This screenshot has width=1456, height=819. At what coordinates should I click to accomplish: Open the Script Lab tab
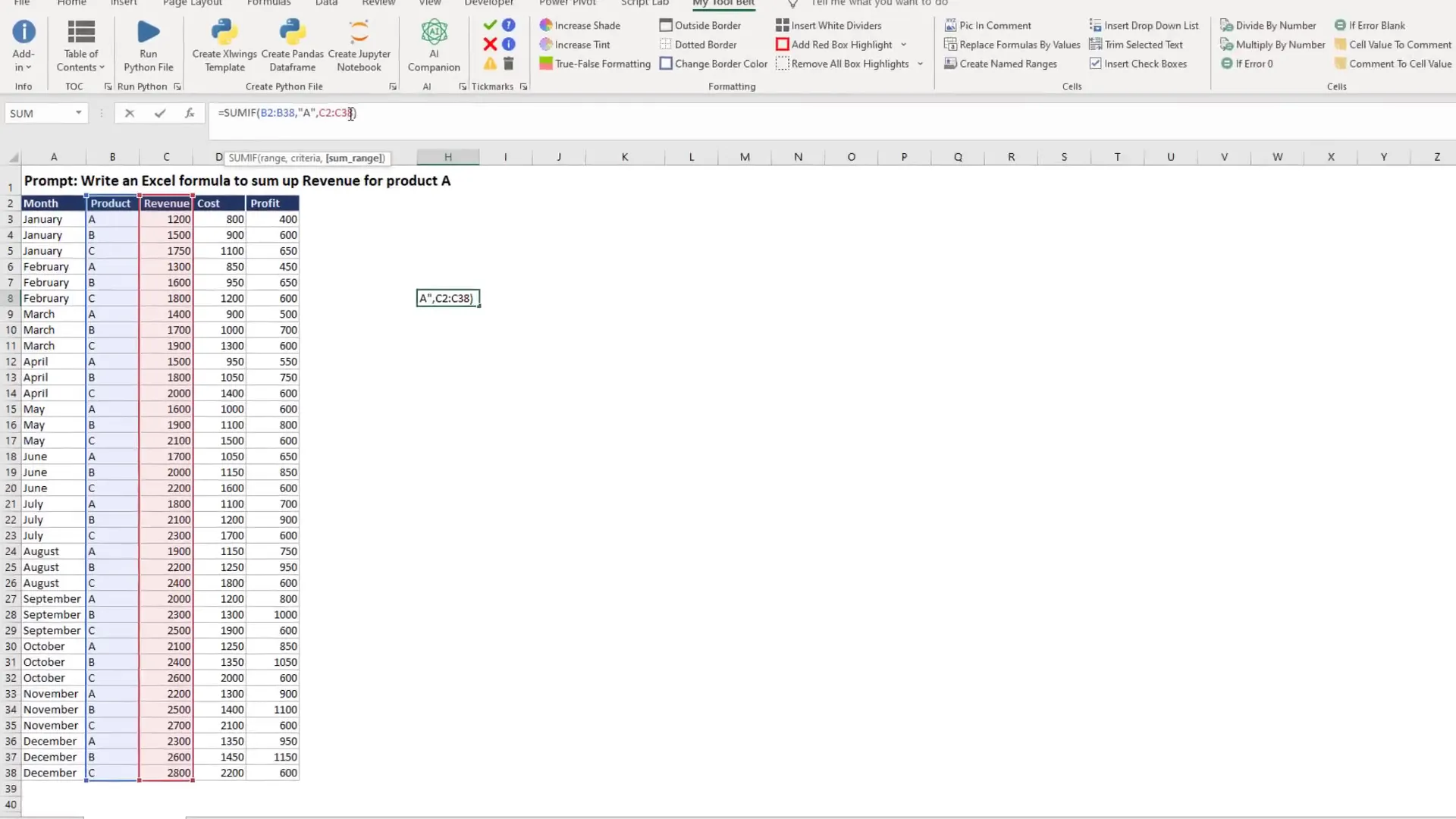pyautogui.click(x=644, y=3)
